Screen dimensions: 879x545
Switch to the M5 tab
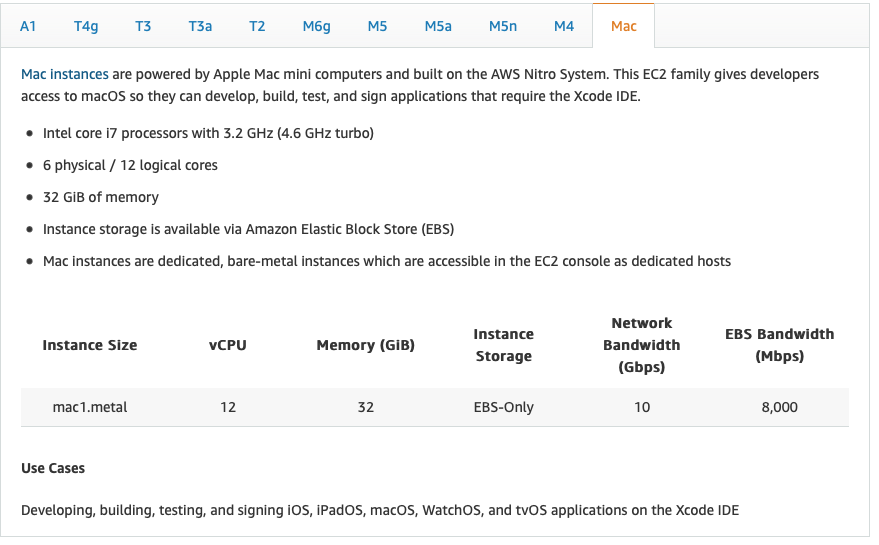click(x=377, y=26)
